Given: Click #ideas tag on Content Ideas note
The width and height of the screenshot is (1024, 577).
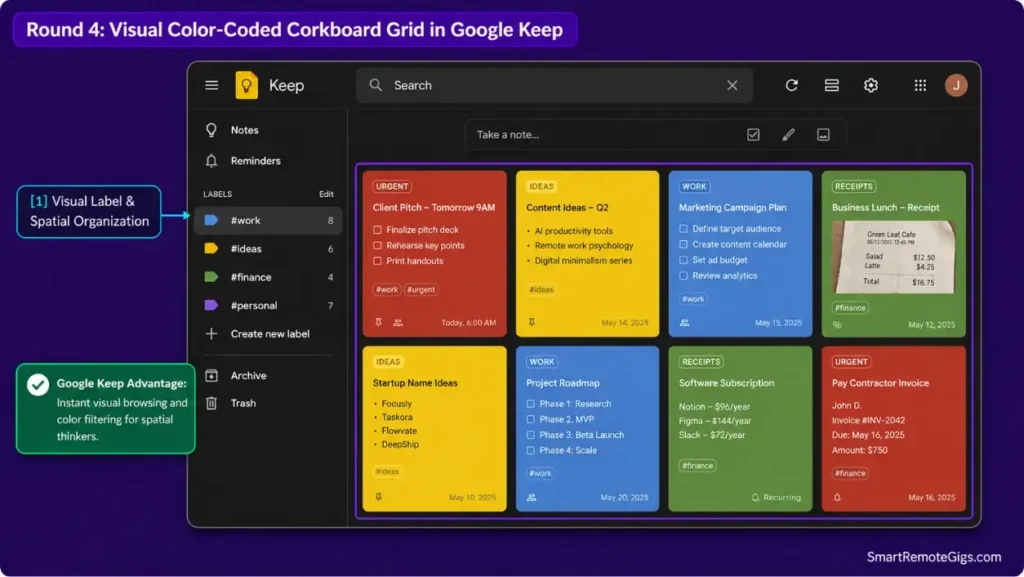Looking at the screenshot, I should [x=541, y=289].
